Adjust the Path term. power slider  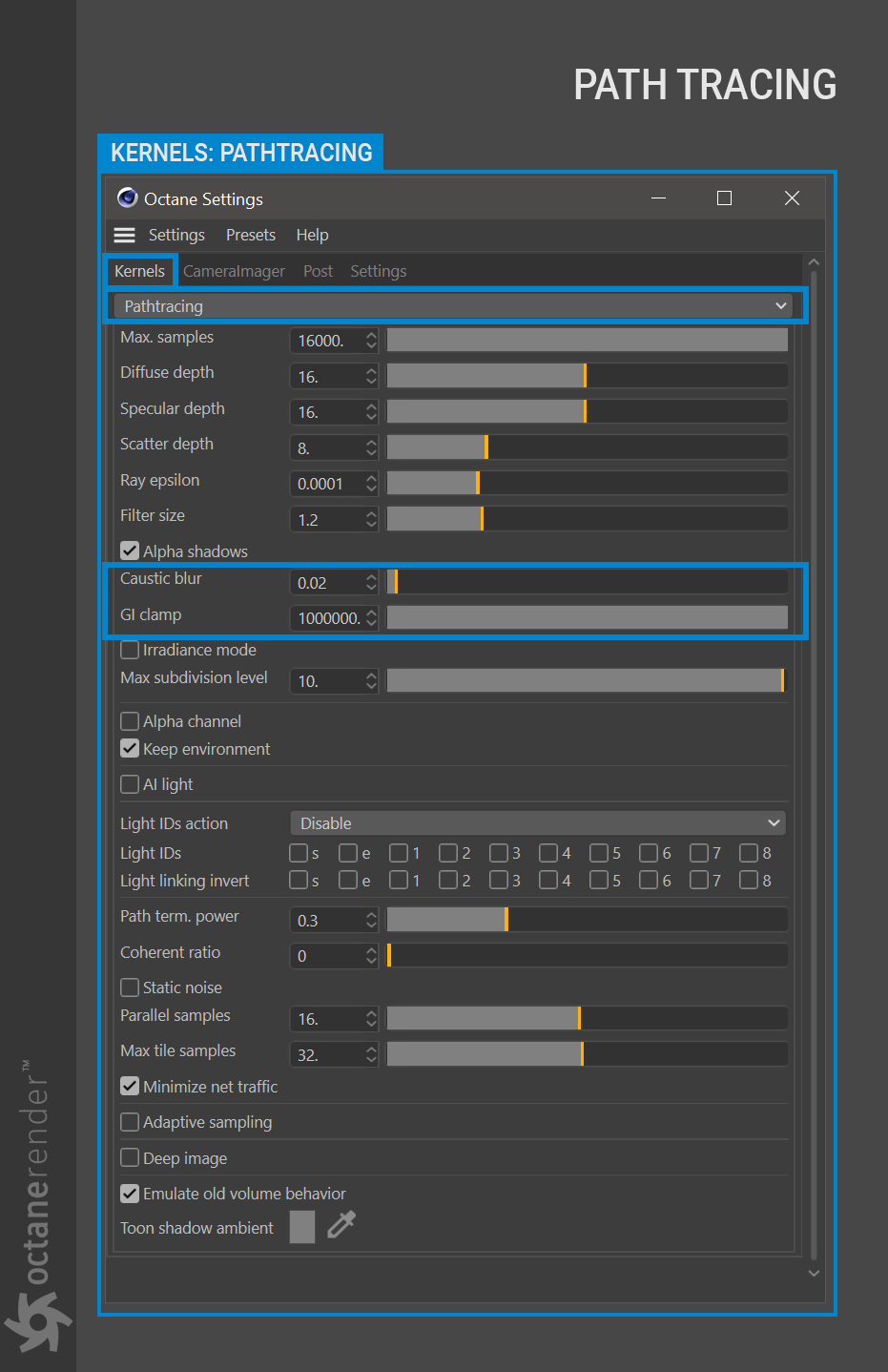pos(587,920)
